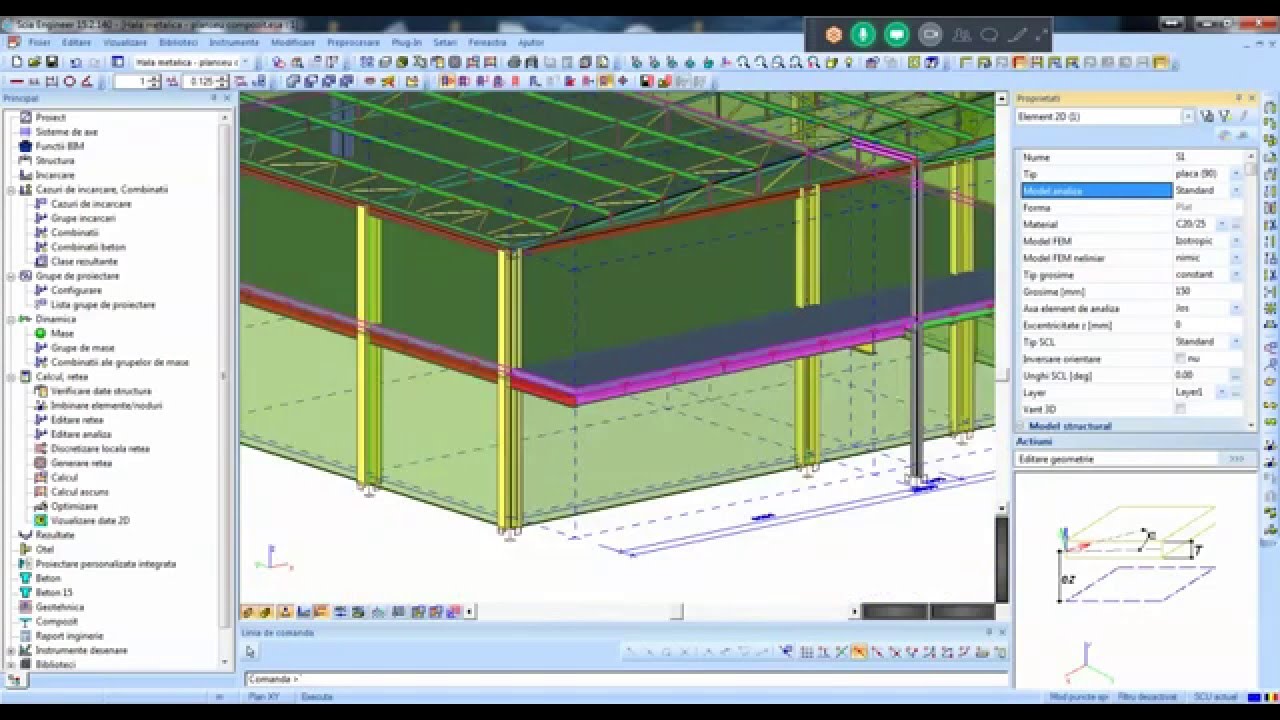This screenshot has width=1280, height=720.
Task: Open the Fisier menu
Action: point(39,43)
